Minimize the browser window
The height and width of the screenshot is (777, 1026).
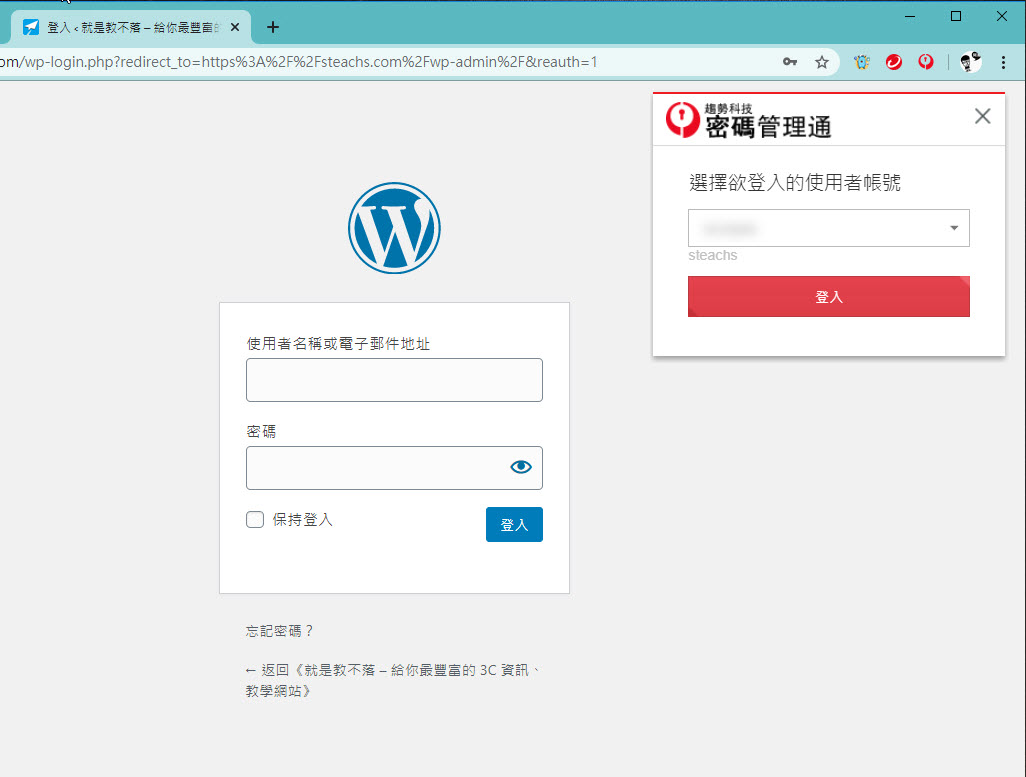click(910, 16)
